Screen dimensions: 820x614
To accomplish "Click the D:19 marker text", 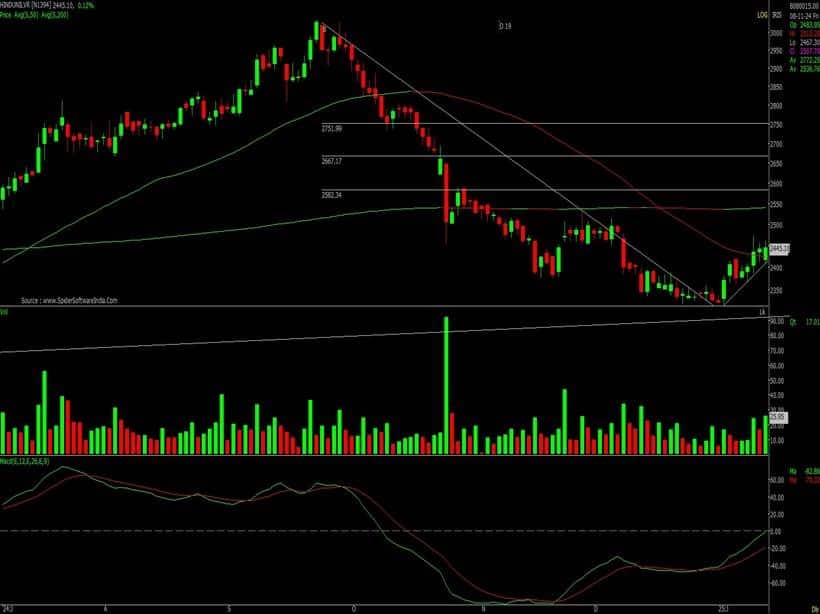I will coord(506,27).
